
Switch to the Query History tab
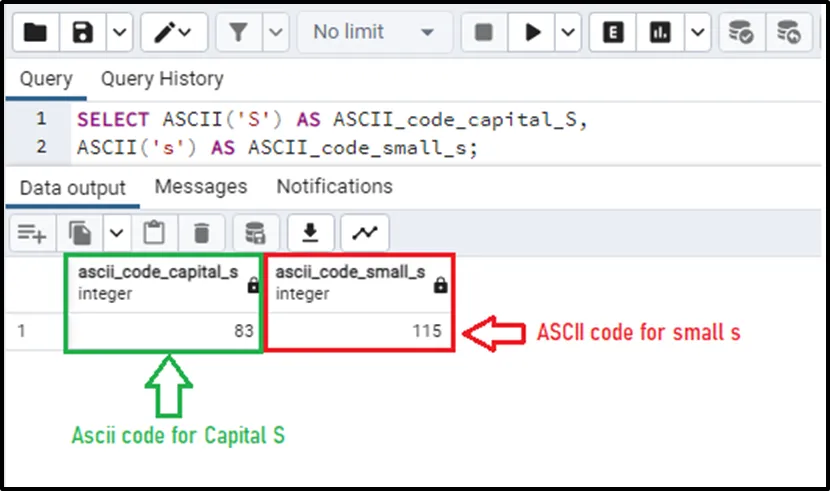pos(162,79)
